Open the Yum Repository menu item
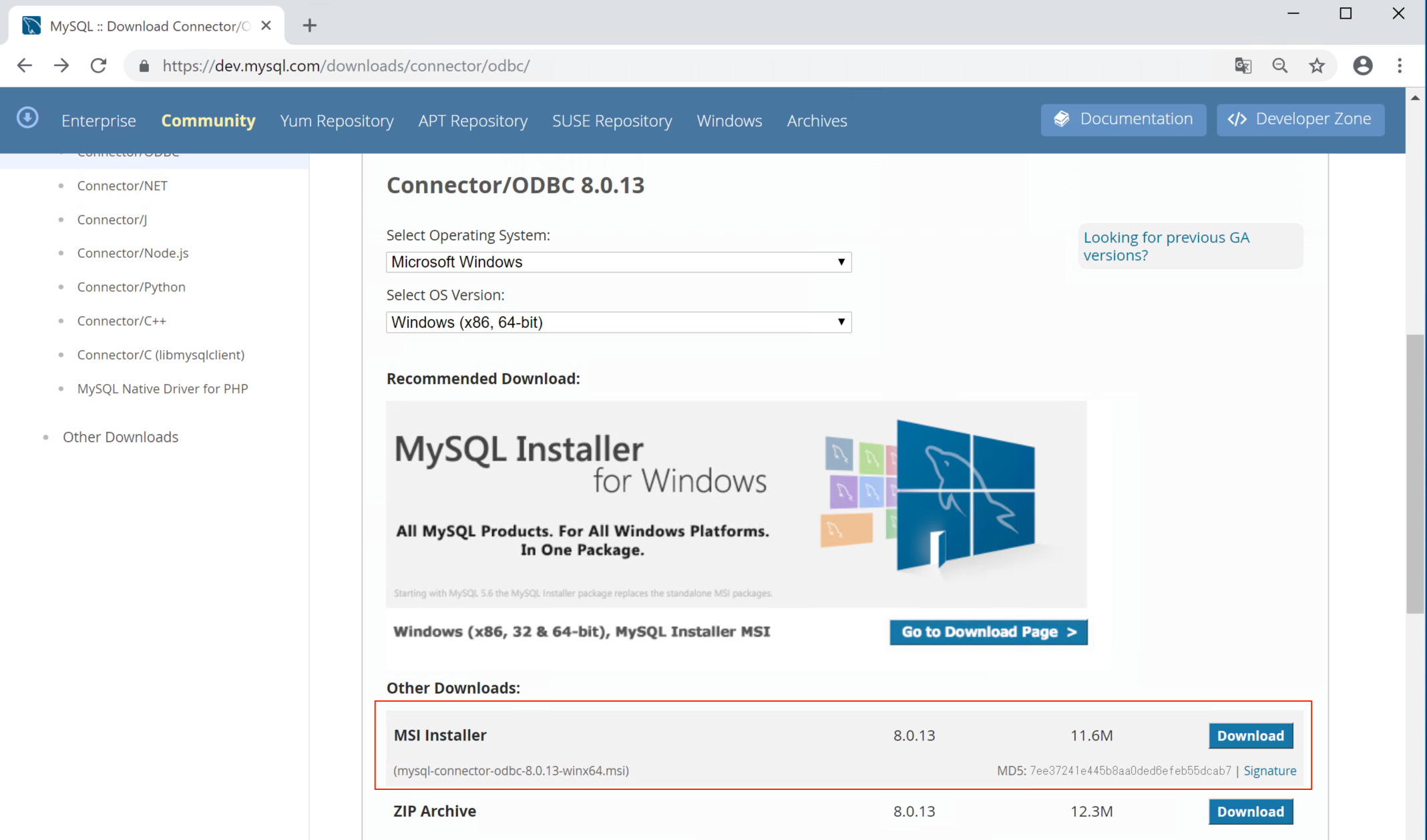The width and height of the screenshot is (1427, 840). coord(337,120)
